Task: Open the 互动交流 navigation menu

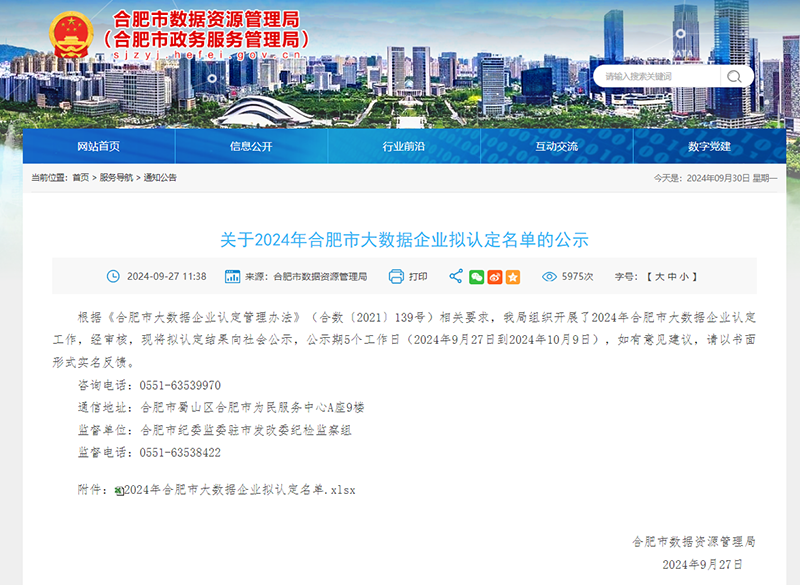Action: [x=557, y=146]
